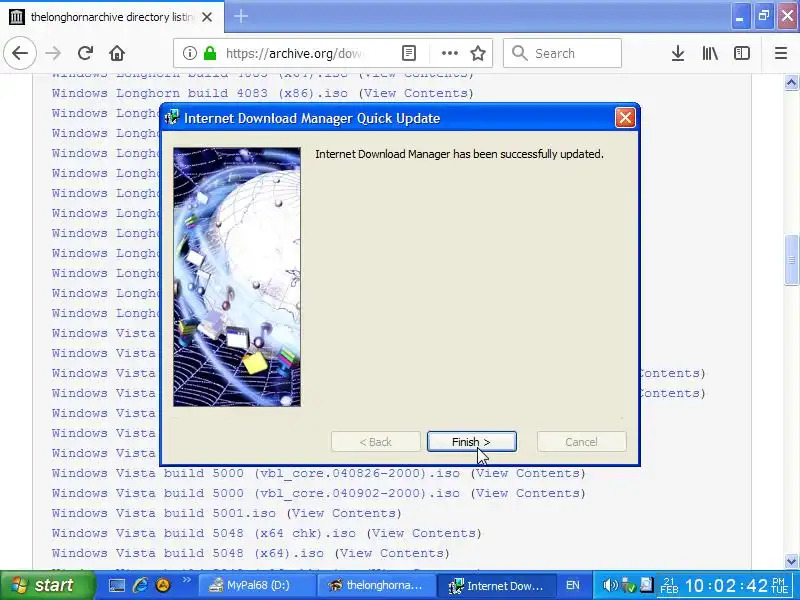Viewport: 800px width, 600px height.
Task: Open the Windows Start menu
Action: [47, 585]
